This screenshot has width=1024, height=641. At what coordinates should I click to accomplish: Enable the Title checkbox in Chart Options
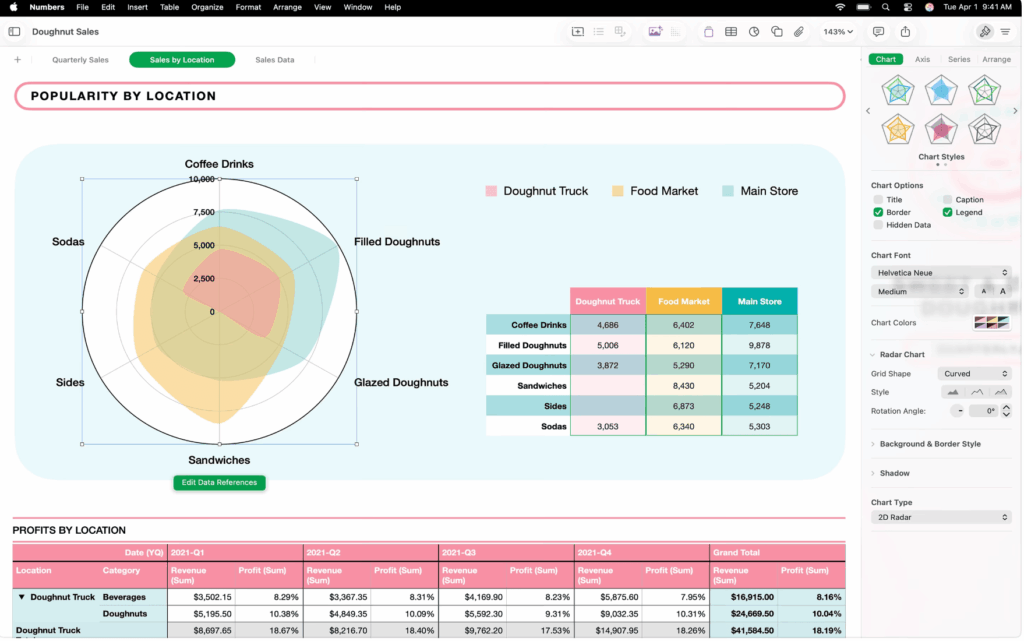[877, 198]
